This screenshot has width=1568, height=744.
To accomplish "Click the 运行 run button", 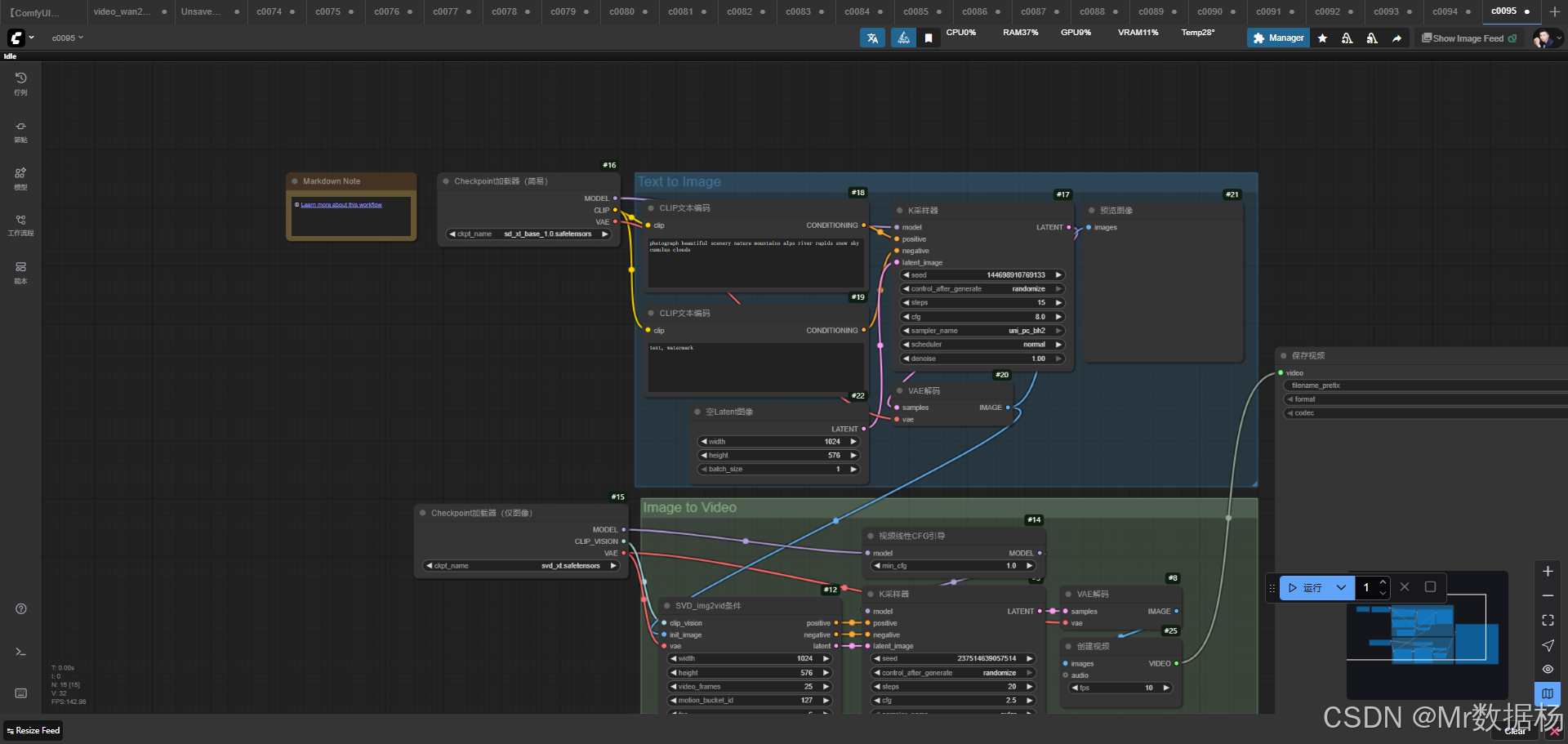I will [1306, 587].
